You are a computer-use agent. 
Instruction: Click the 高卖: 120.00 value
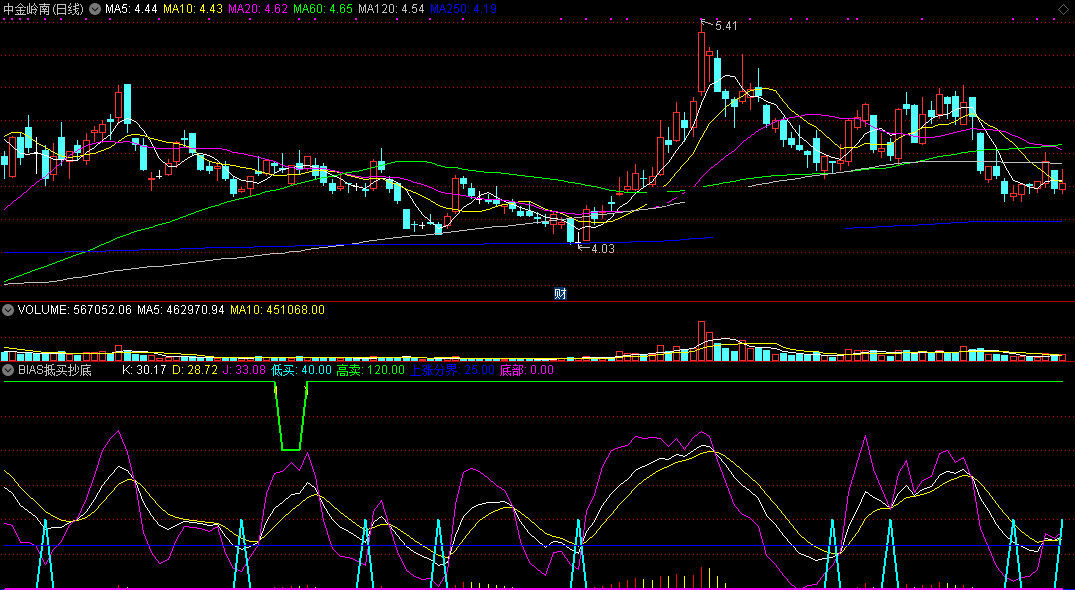tap(370, 370)
